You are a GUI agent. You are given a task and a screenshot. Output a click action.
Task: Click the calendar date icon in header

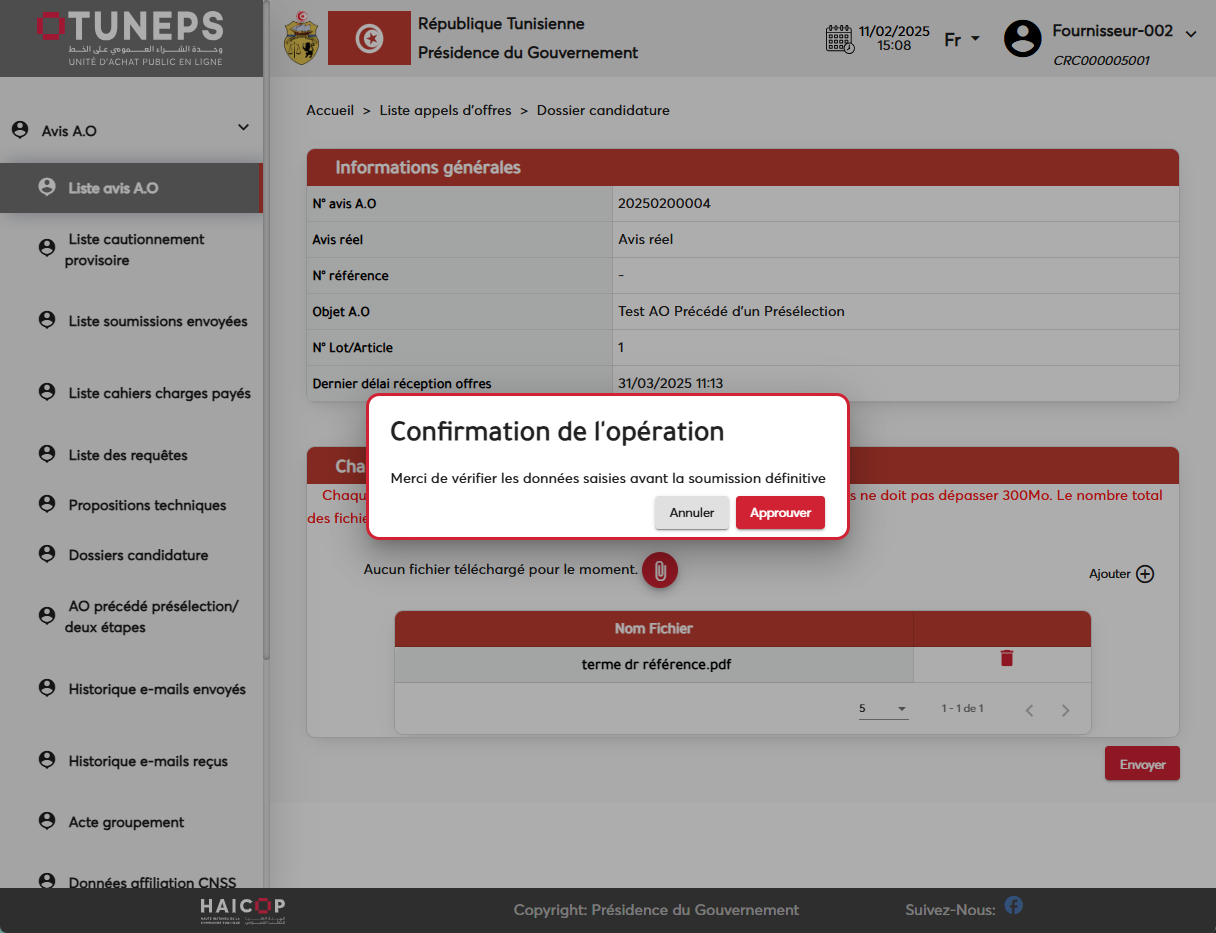[x=840, y=39]
